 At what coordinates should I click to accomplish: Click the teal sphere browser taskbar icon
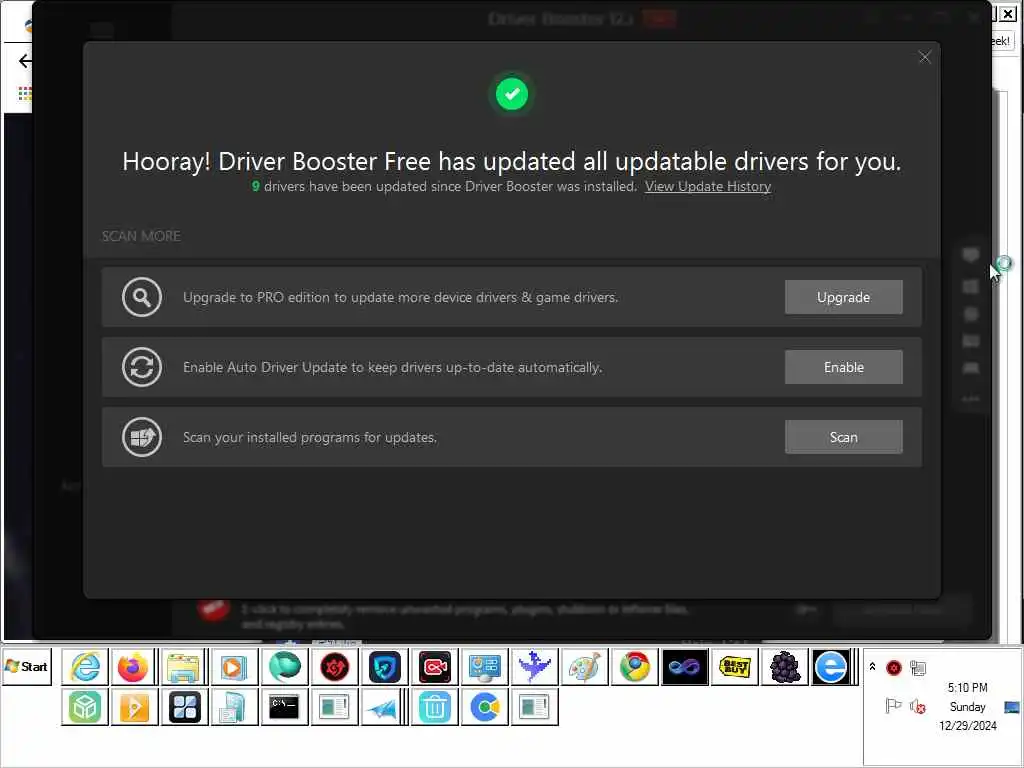coord(284,667)
